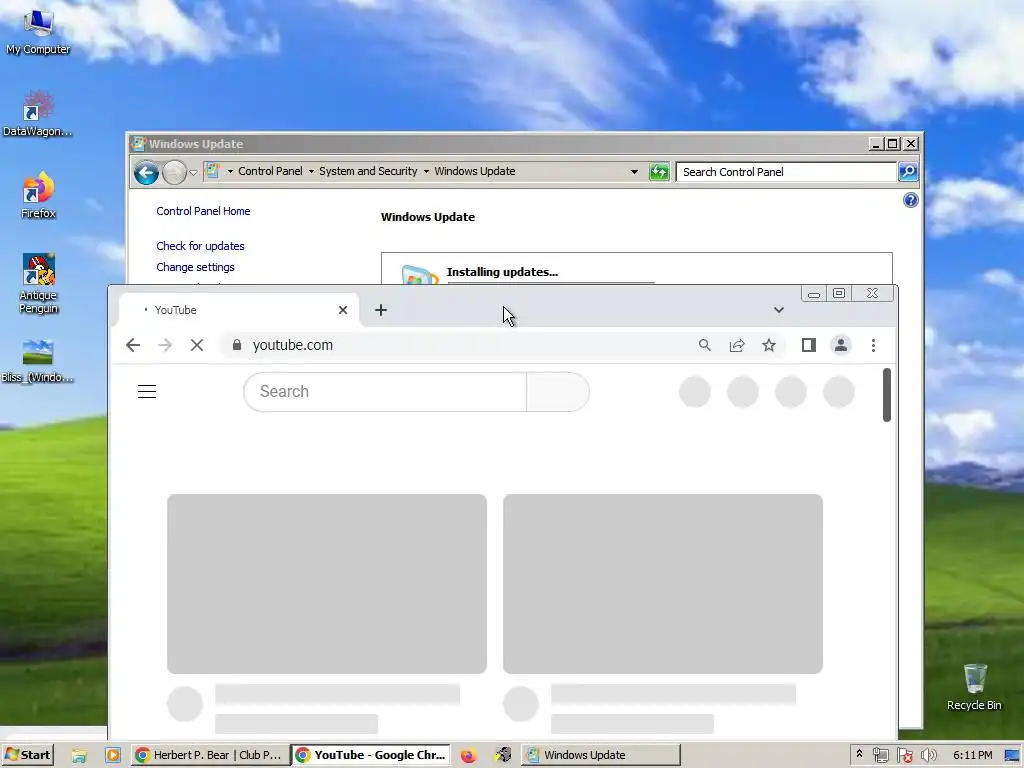Open the Recycle Bin
The height and width of the screenshot is (768, 1024).
pyautogui.click(x=974, y=687)
